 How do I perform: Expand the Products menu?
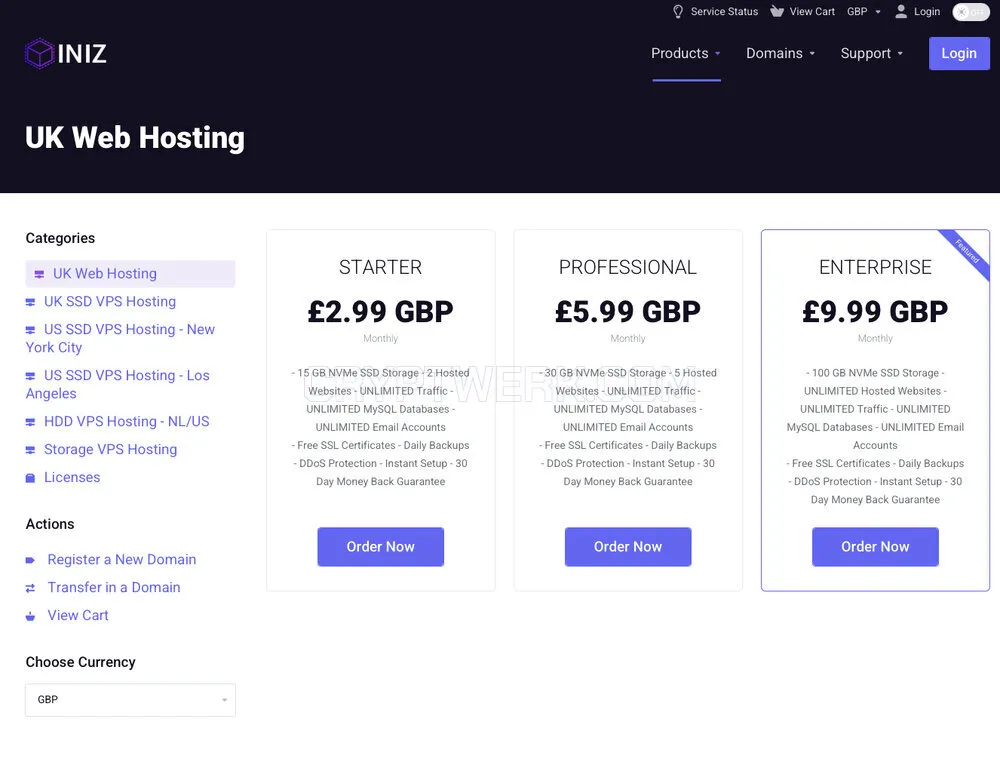[686, 54]
